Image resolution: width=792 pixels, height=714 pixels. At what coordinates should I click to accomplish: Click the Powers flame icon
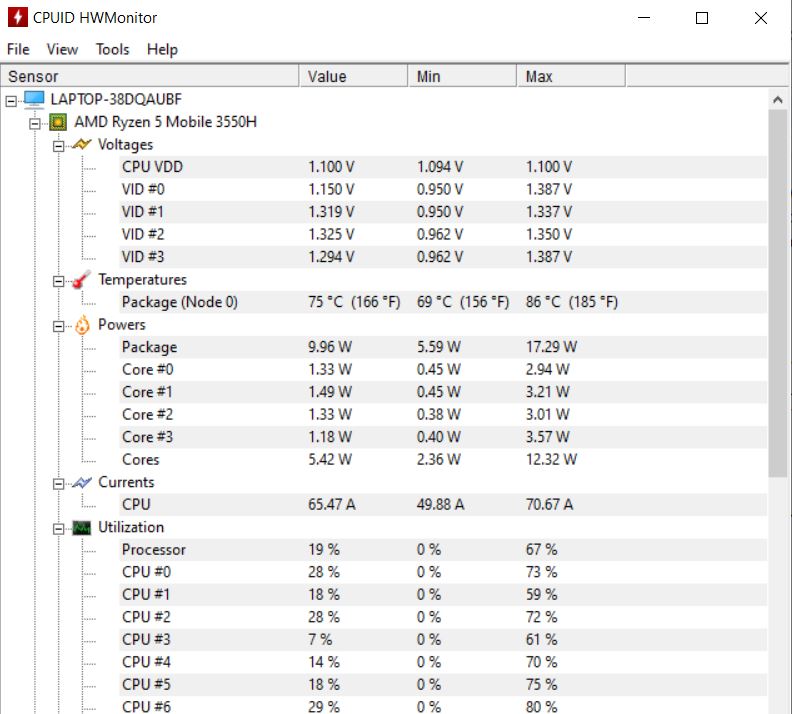82,325
